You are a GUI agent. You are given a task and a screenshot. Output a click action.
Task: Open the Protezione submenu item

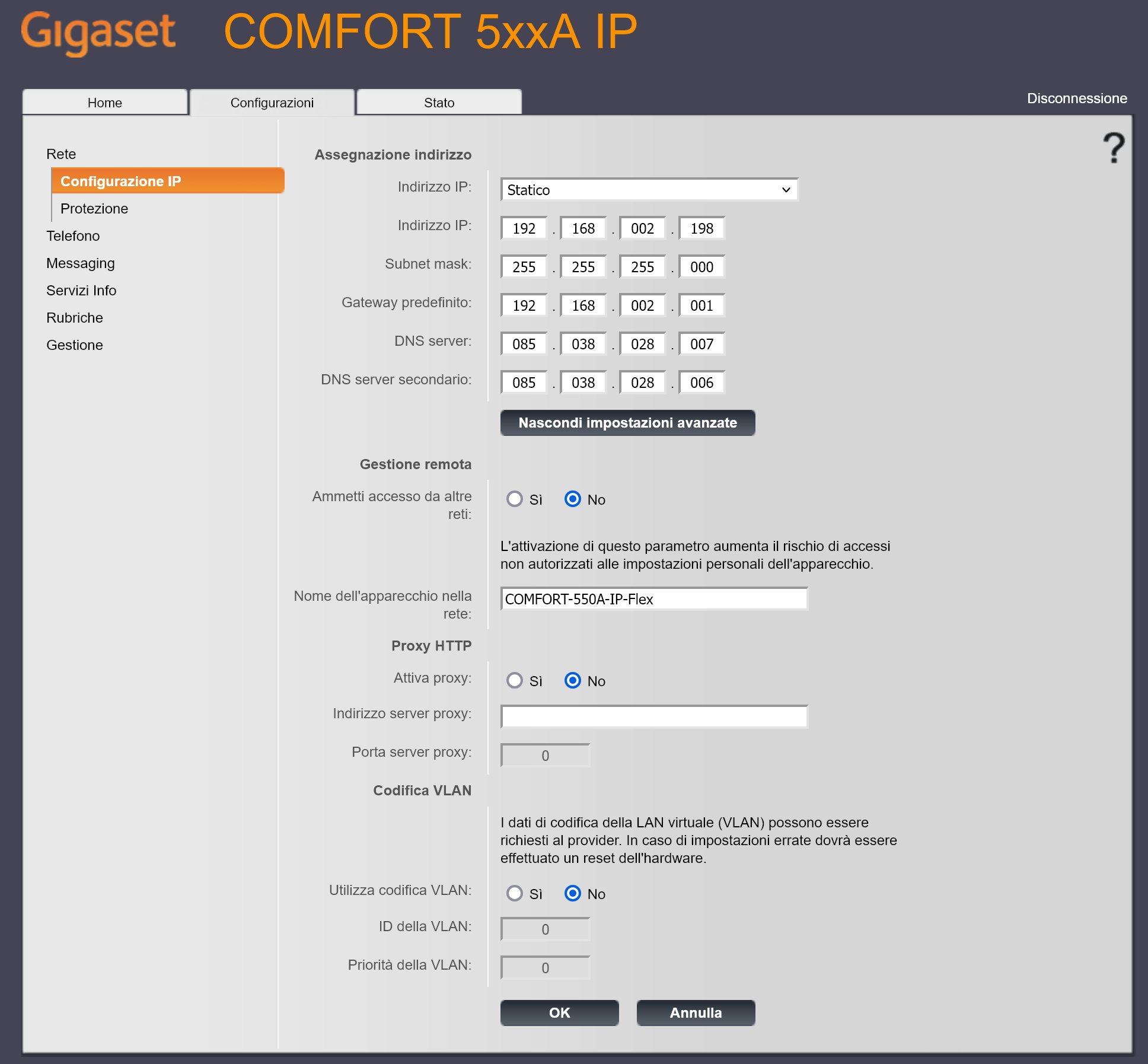(94, 209)
